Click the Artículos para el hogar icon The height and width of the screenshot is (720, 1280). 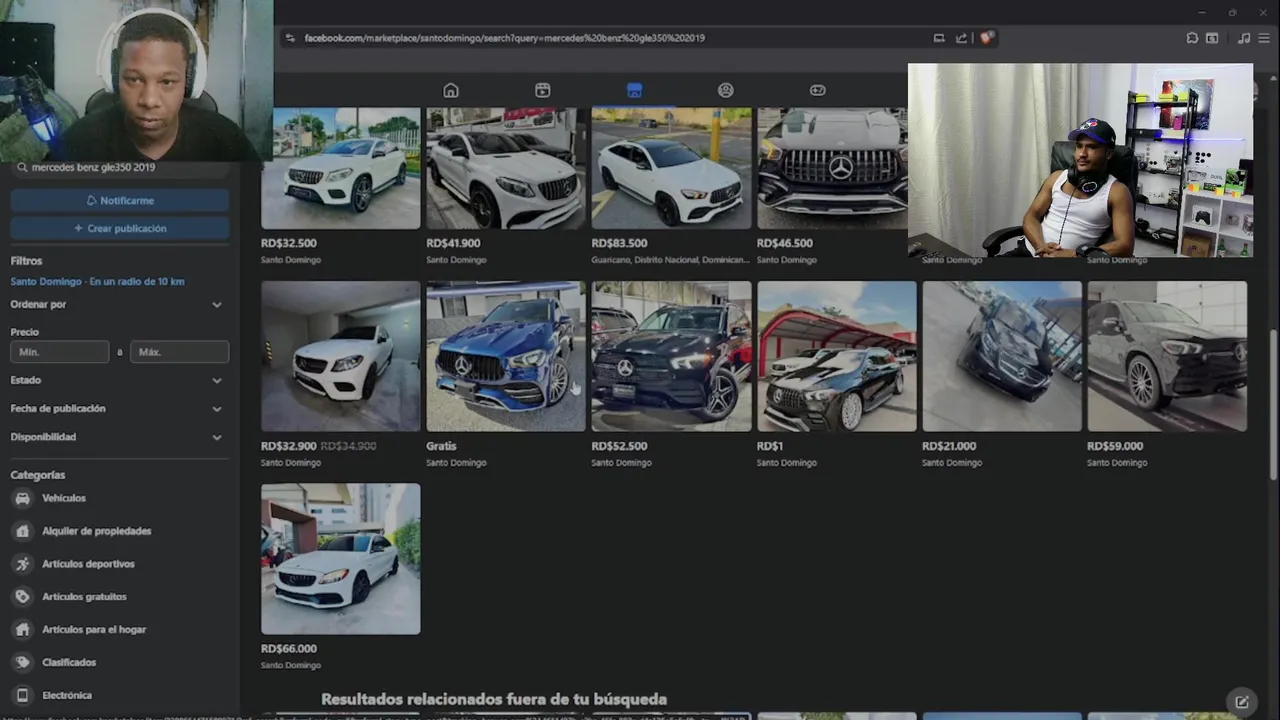tap(23, 630)
